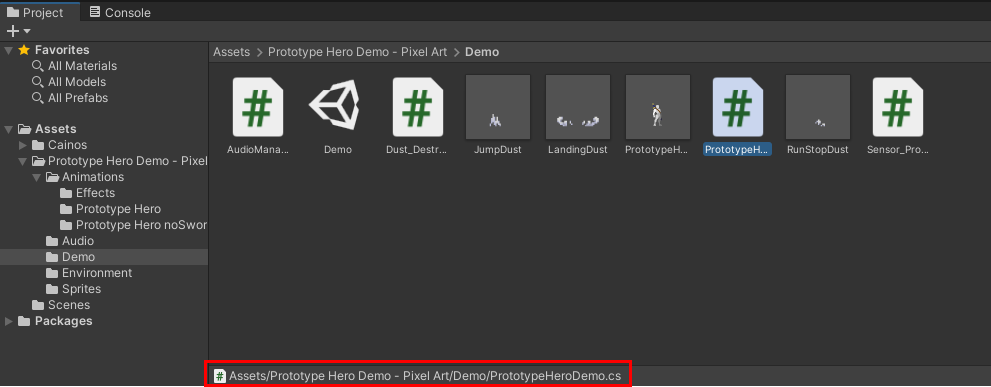Click the plus create asset button
This screenshot has height=387, width=991.
click(12, 31)
